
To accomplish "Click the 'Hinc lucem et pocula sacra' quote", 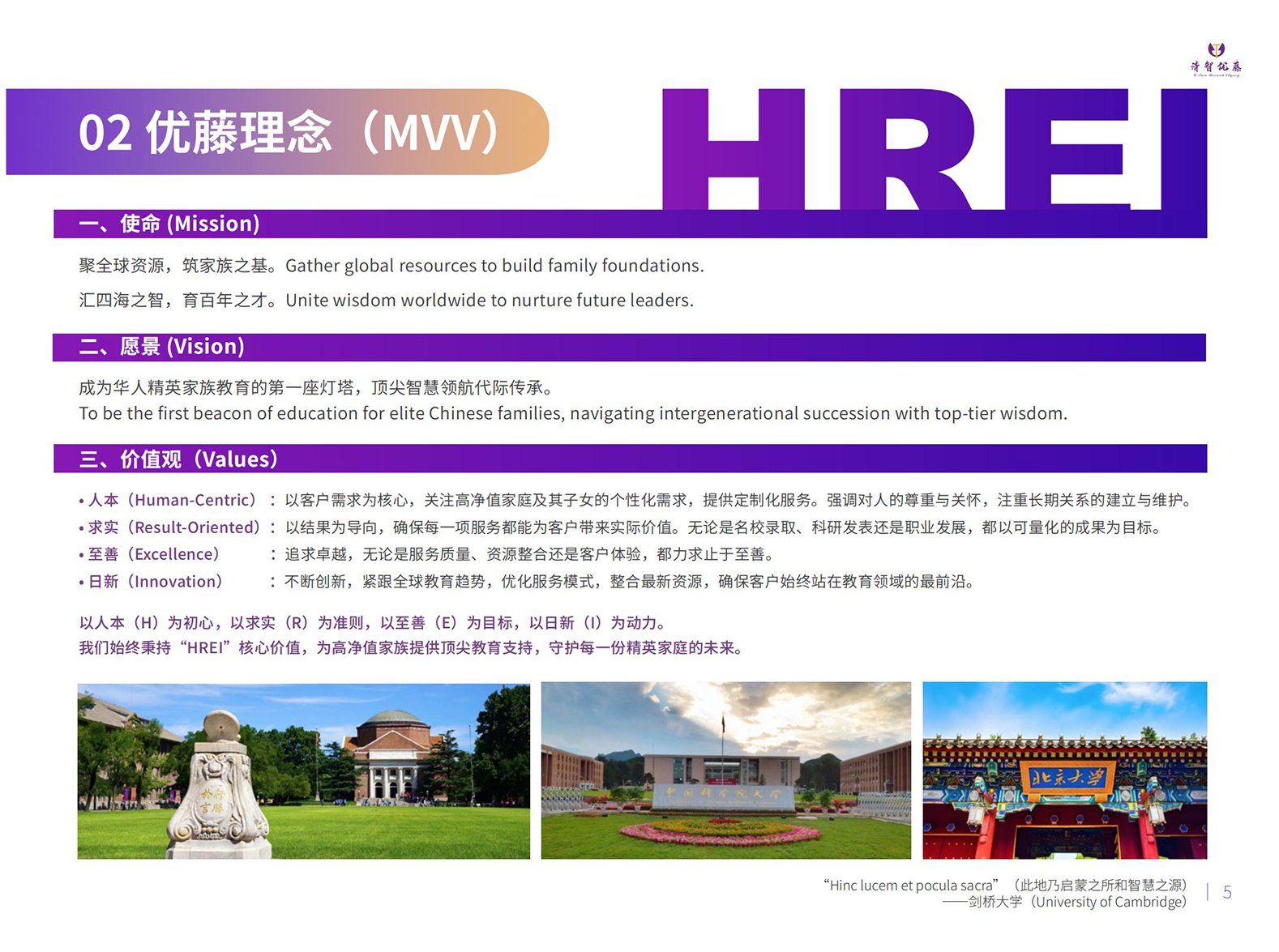I will [x=1005, y=886].
